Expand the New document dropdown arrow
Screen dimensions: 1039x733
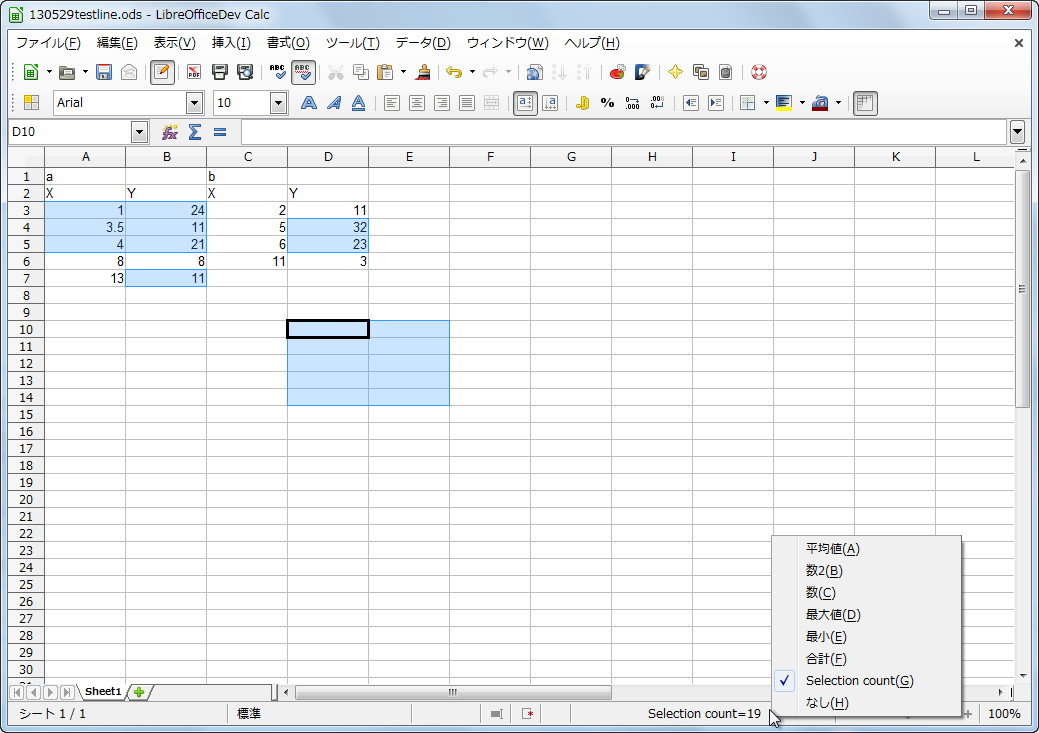[49, 72]
